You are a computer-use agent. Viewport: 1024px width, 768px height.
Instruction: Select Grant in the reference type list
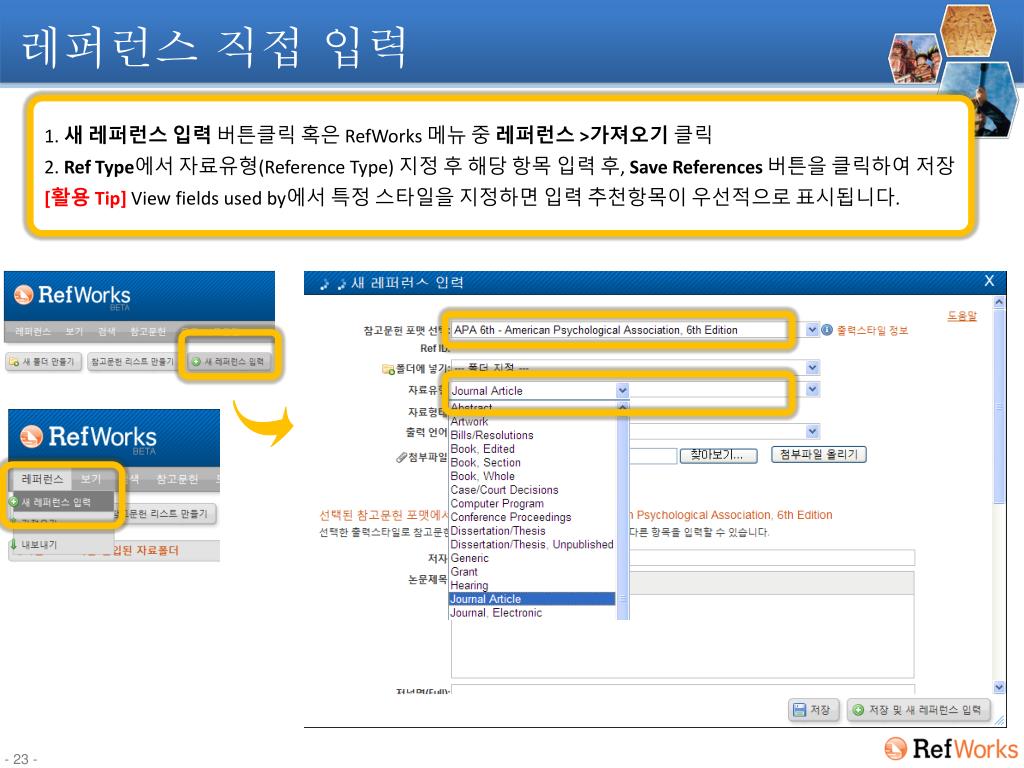click(x=532, y=572)
